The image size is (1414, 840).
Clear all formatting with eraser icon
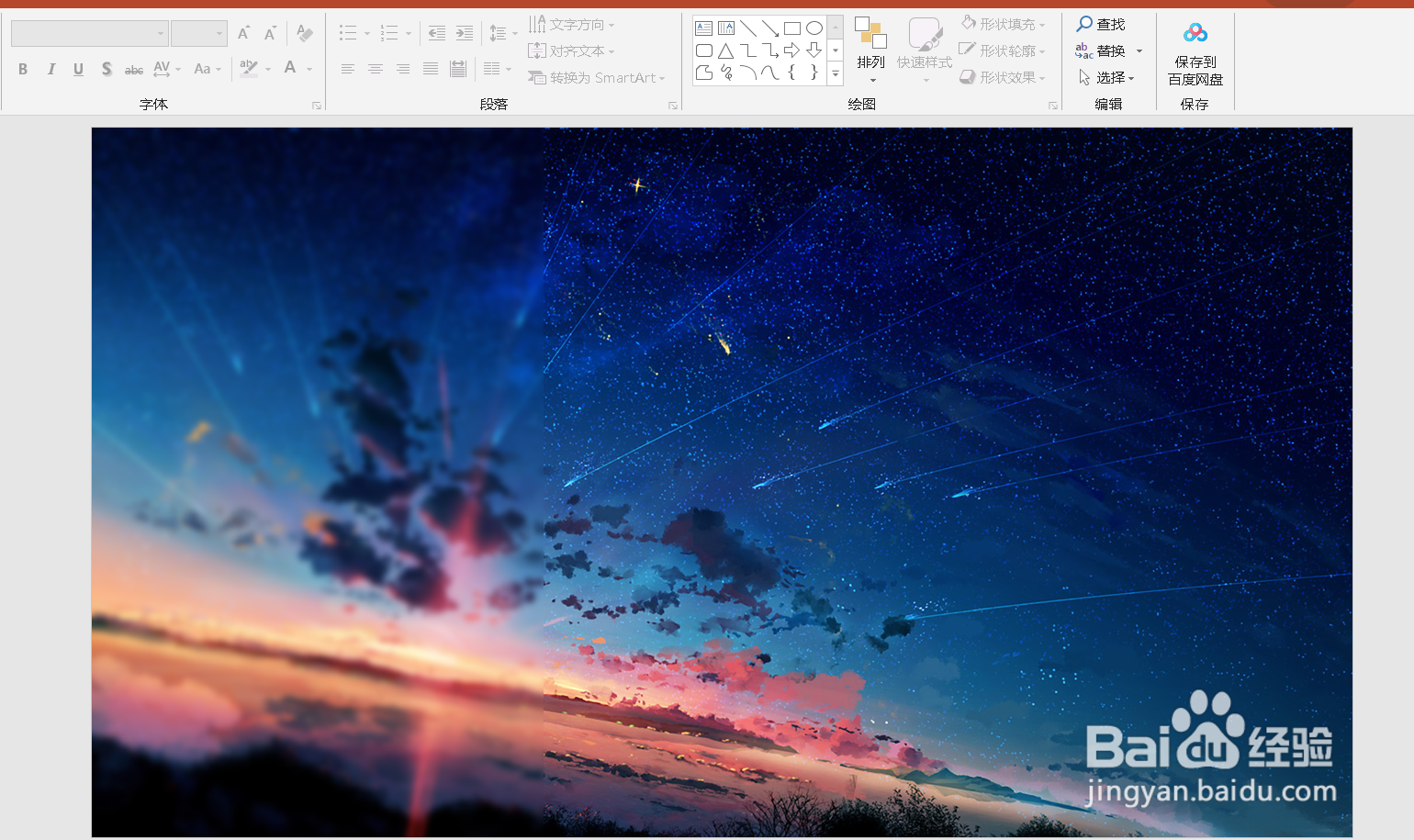(x=305, y=34)
